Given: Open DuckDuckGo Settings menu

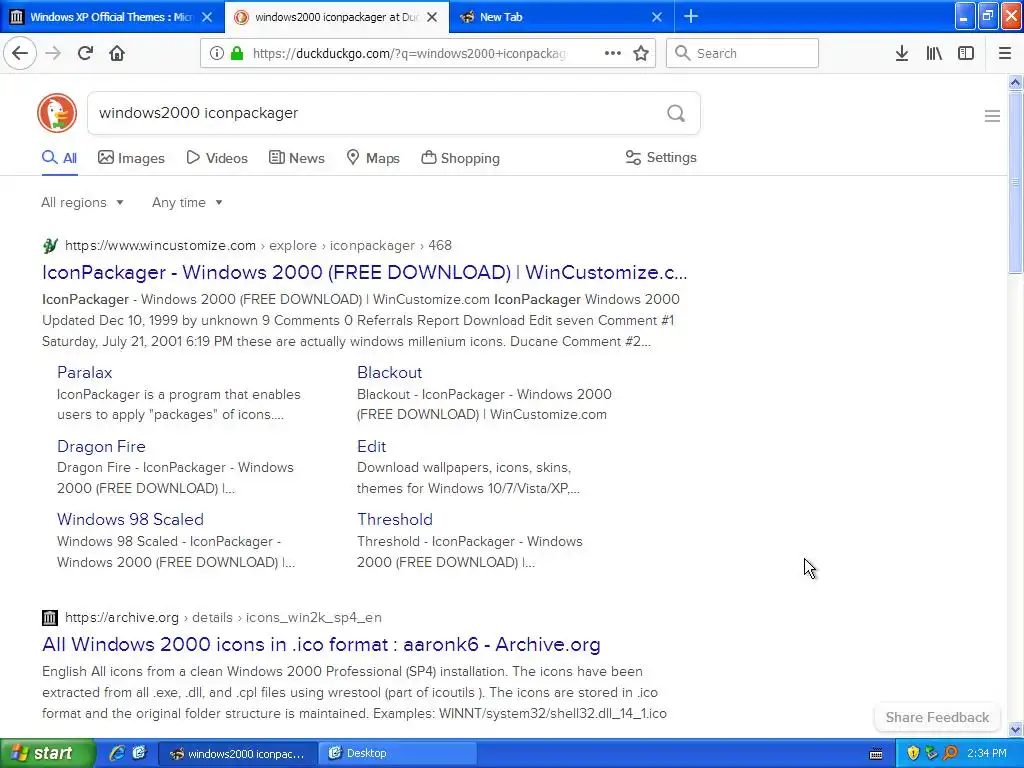Looking at the screenshot, I should (661, 157).
